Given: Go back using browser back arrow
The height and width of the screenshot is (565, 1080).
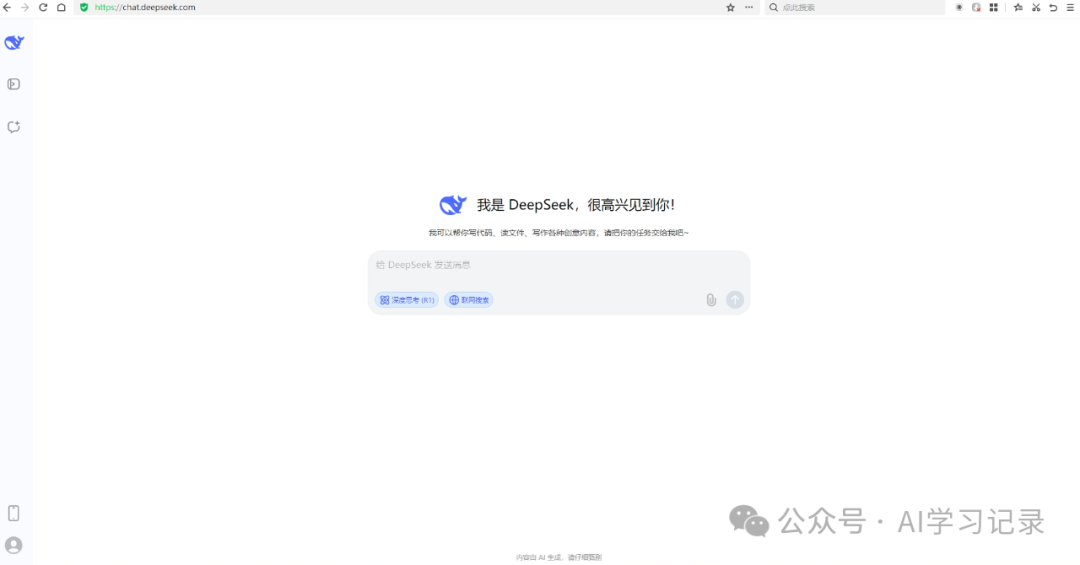Looking at the screenshot, I should [7, 8].
